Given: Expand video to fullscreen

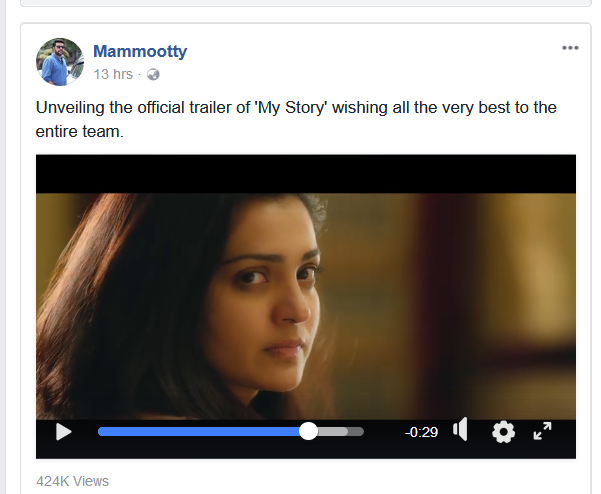Looking at the screenshot, I should coord(542,431).
